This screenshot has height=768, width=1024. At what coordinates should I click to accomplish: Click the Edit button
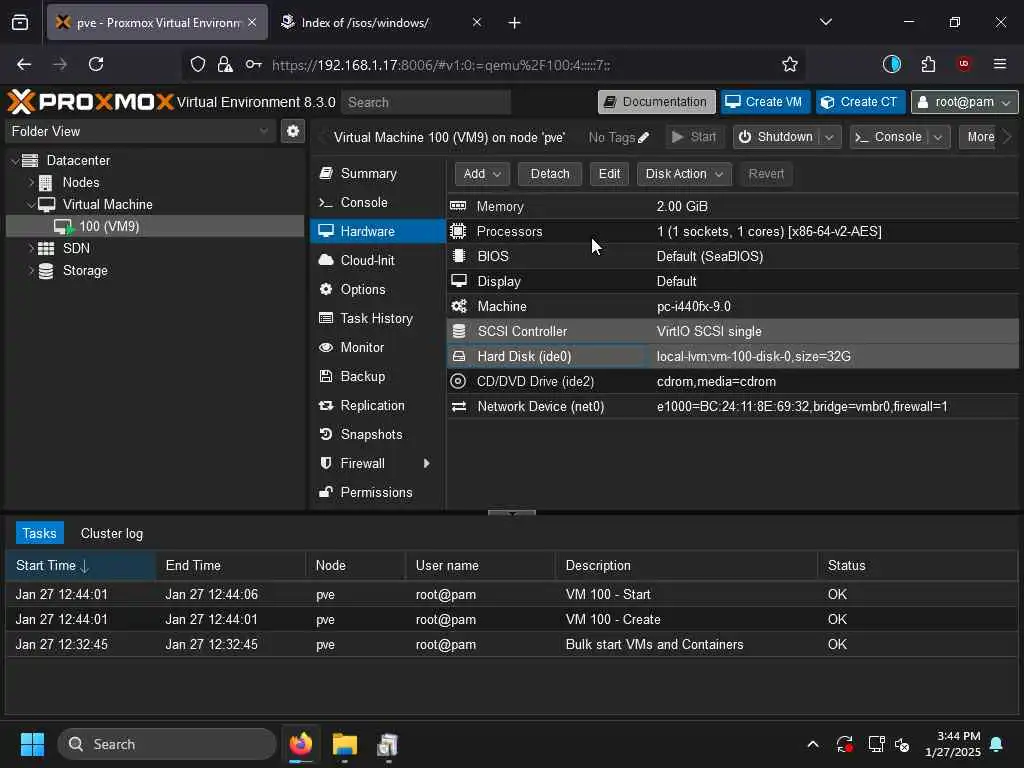pos(609,174)
